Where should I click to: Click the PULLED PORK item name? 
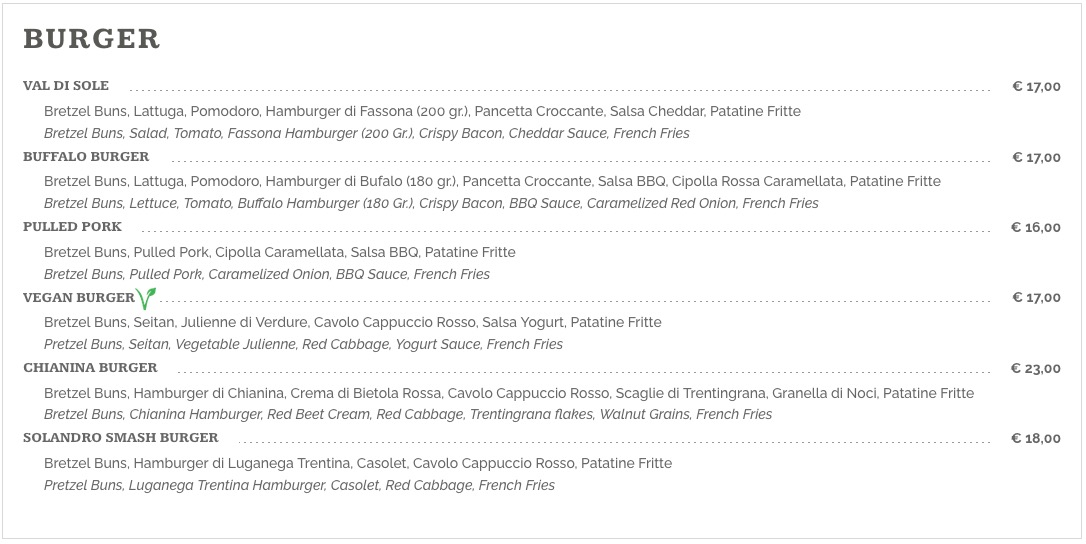[x=72, y=227]
